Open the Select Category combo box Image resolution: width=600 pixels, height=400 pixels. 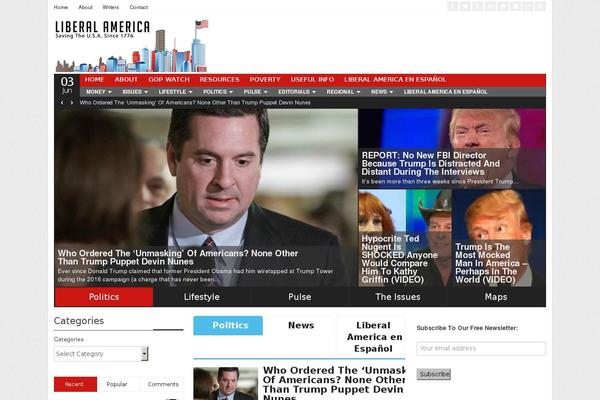tap(101, 354)
